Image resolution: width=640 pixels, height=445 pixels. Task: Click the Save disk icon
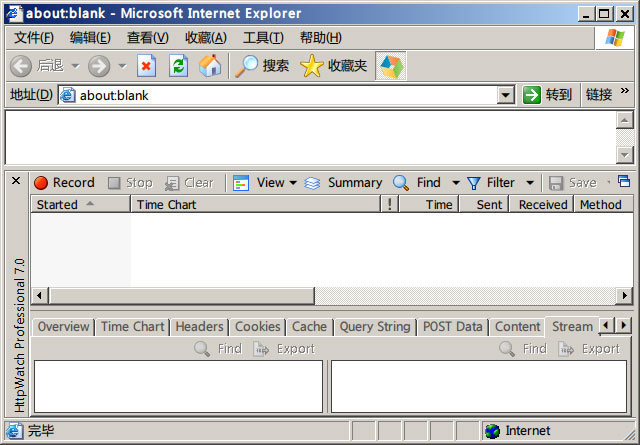pyautogui.click(x=556, y=183)
